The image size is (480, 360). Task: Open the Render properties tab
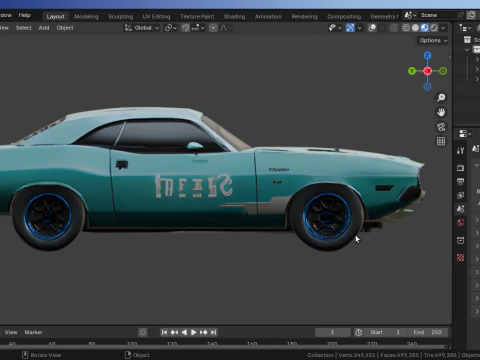point(461,168)
